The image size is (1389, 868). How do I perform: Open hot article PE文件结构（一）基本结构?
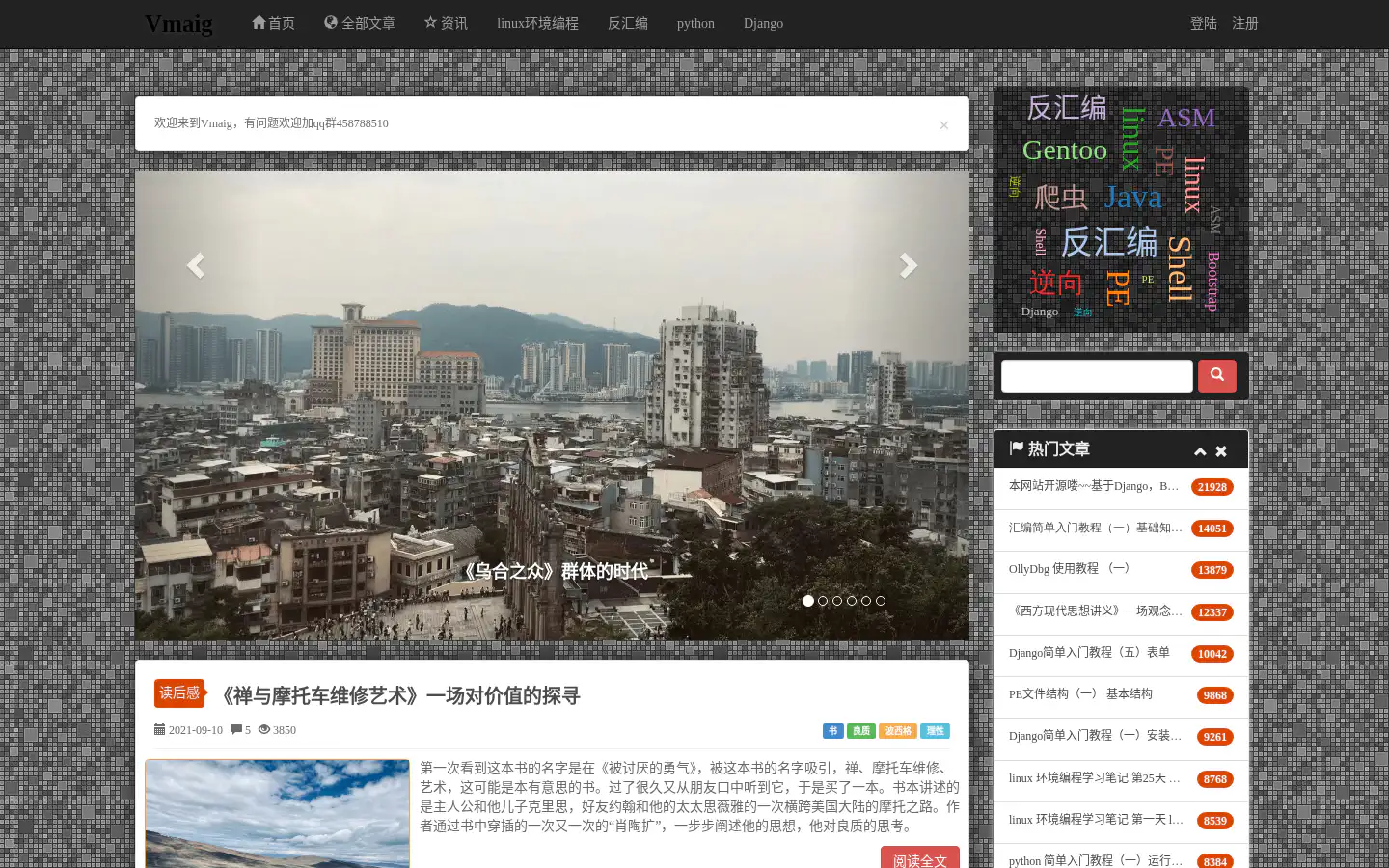click(x=1080, y=694)
